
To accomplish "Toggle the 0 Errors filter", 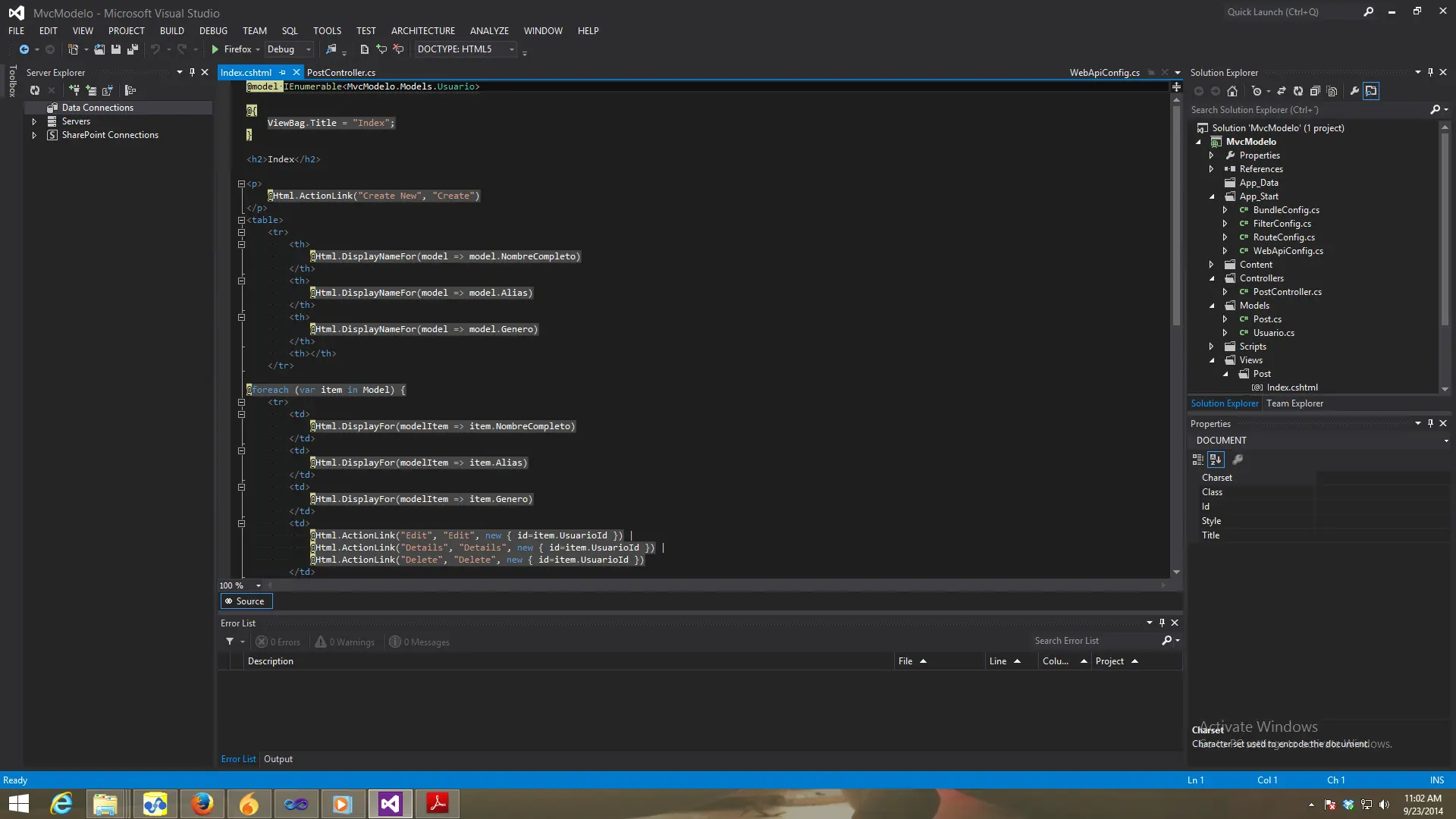I will coord(278,642).
